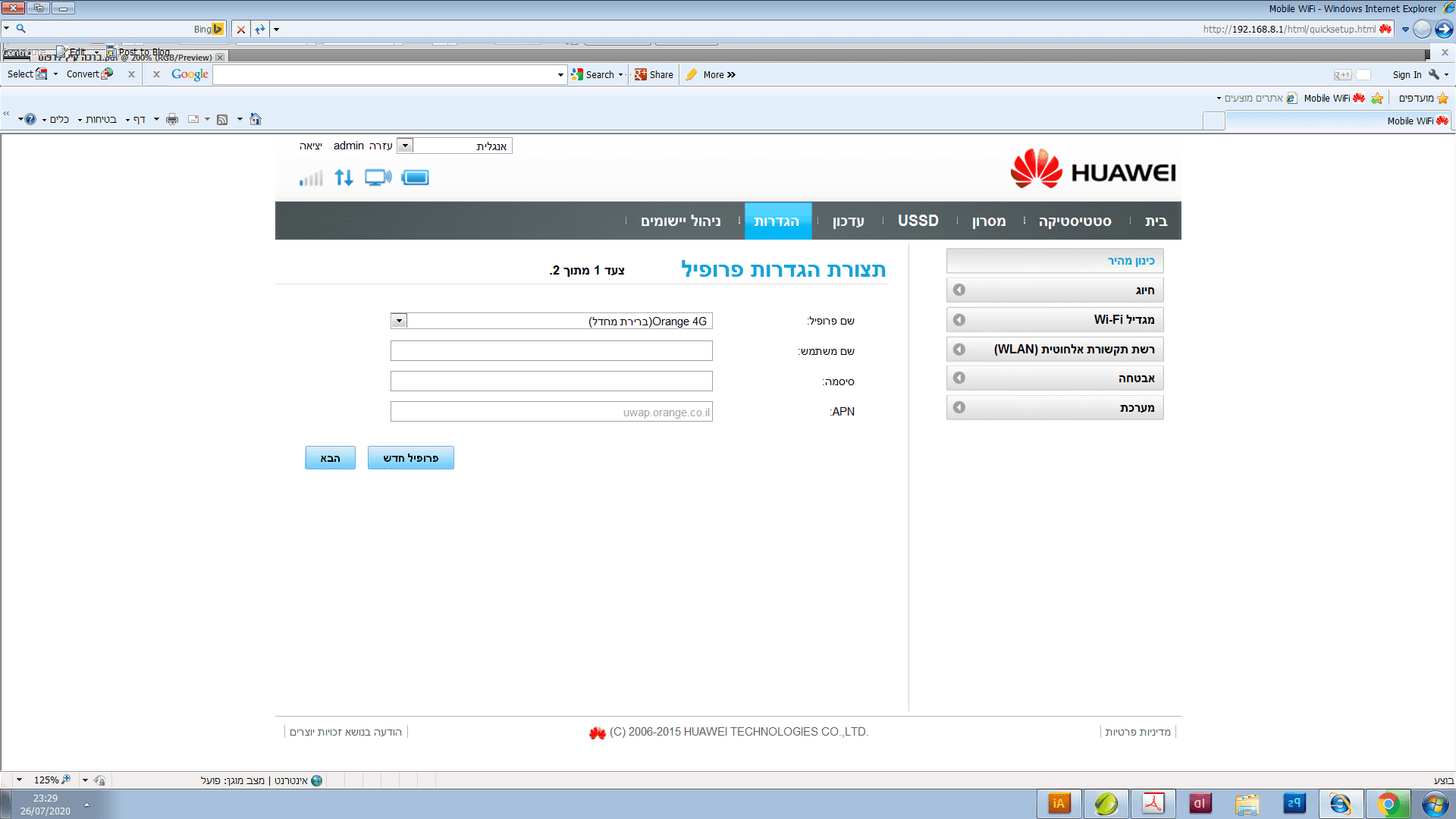Expand the Wi-Fi extender (מגדיל Wi-Fi) sidebar section
This screenshot has width=1456, height=819.
1054,320
